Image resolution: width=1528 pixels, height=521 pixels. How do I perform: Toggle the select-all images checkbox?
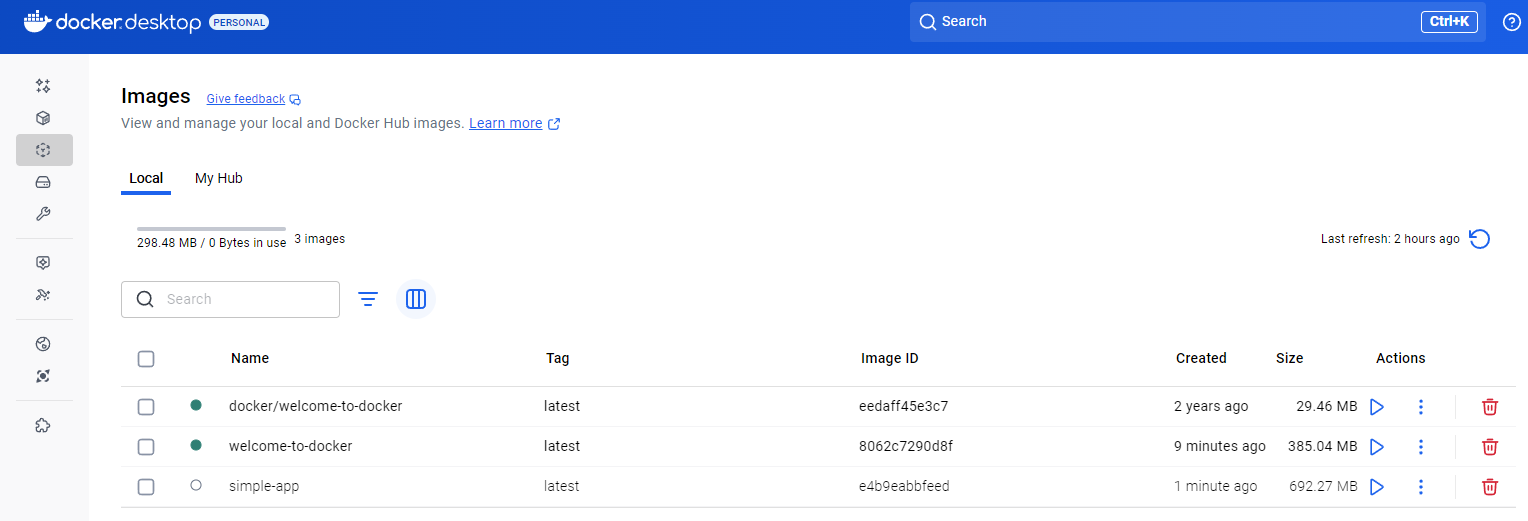(146, 359)
